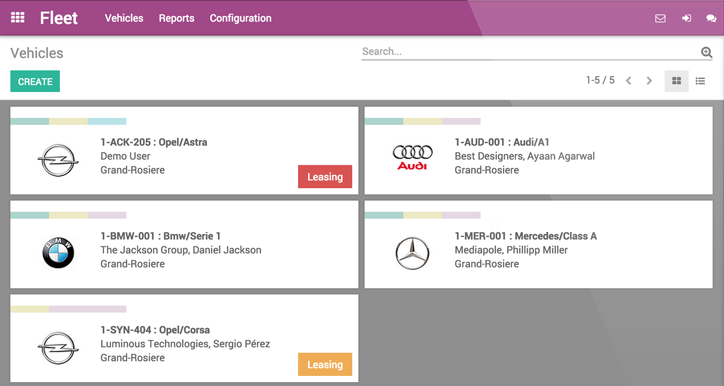Viewport: 724px width, 386px height.
Task: Go to next page arrow
Action: [x=649, y=81]
